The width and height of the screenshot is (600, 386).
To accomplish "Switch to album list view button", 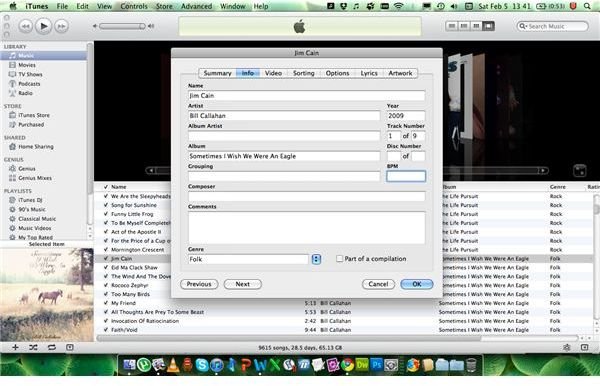I will (464, 26).
